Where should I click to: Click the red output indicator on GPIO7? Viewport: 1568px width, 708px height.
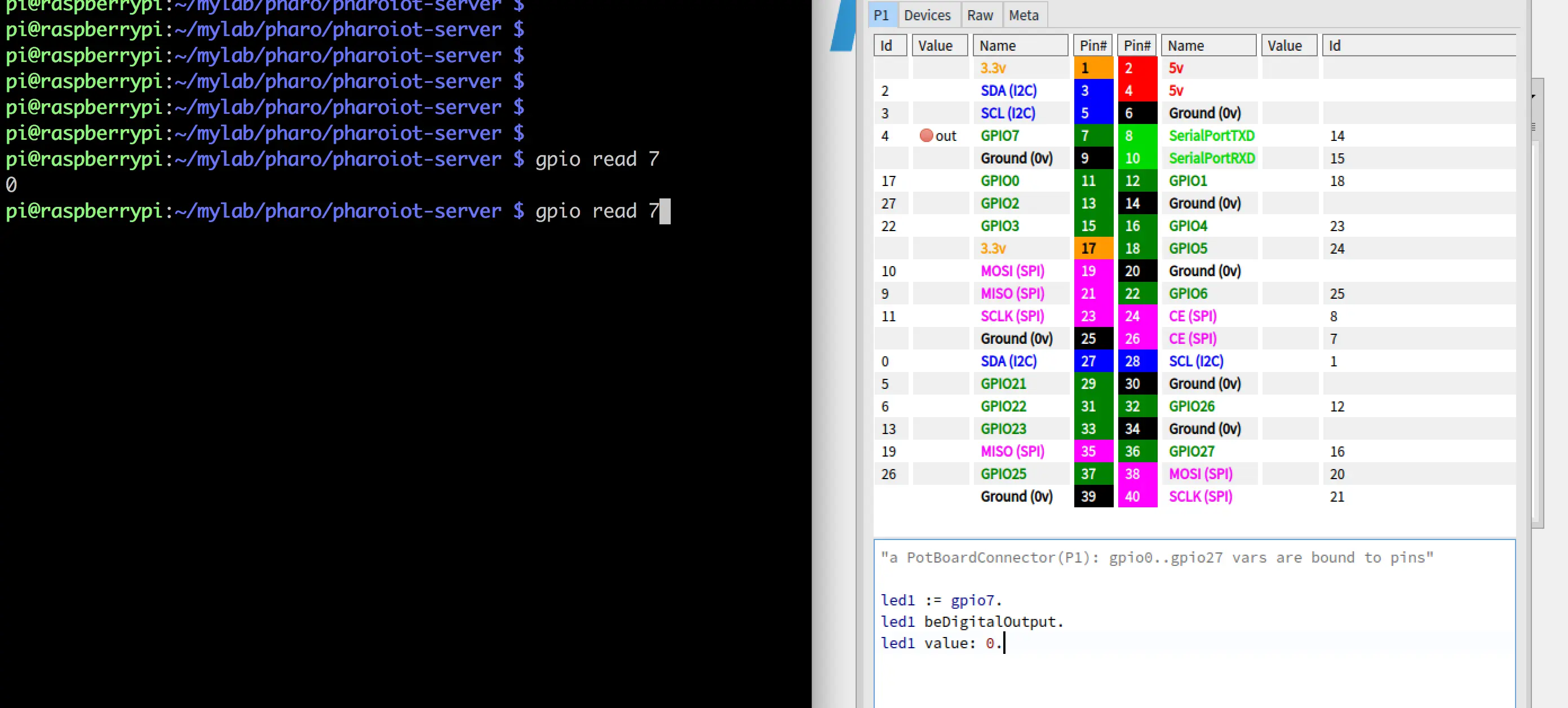(x=926, y=135)
